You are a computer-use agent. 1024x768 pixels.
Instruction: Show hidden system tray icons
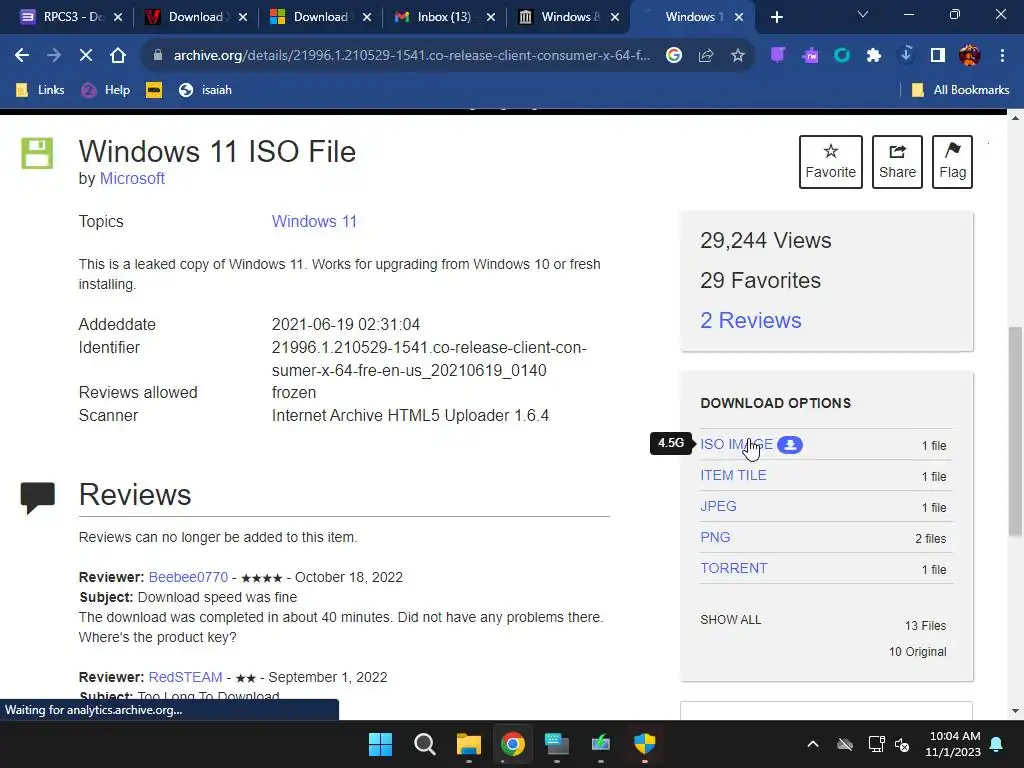click(813, 744)
